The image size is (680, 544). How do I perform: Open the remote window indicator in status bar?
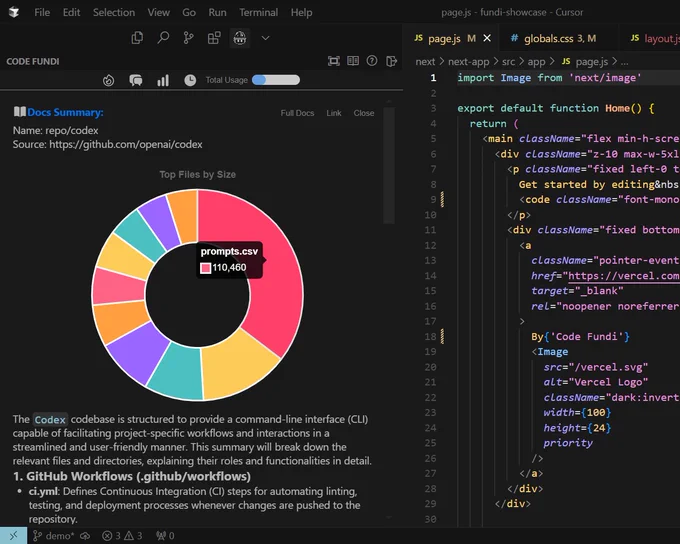pos(13,536)
